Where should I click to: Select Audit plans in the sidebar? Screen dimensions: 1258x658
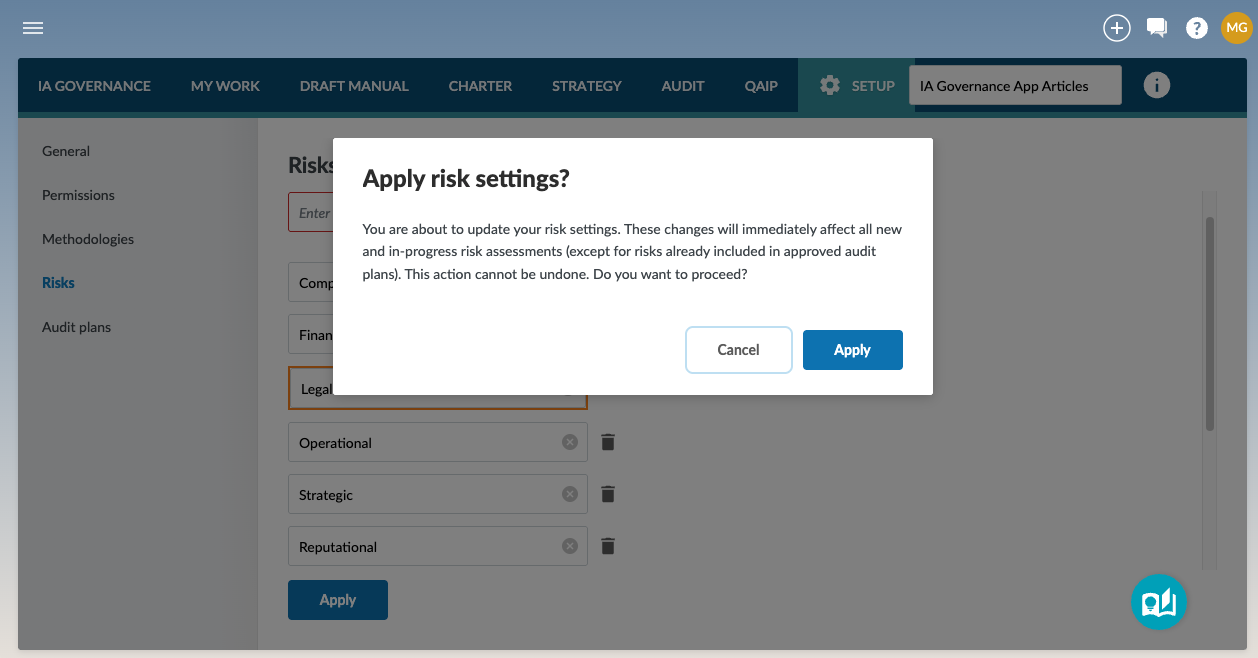(77, 327)
